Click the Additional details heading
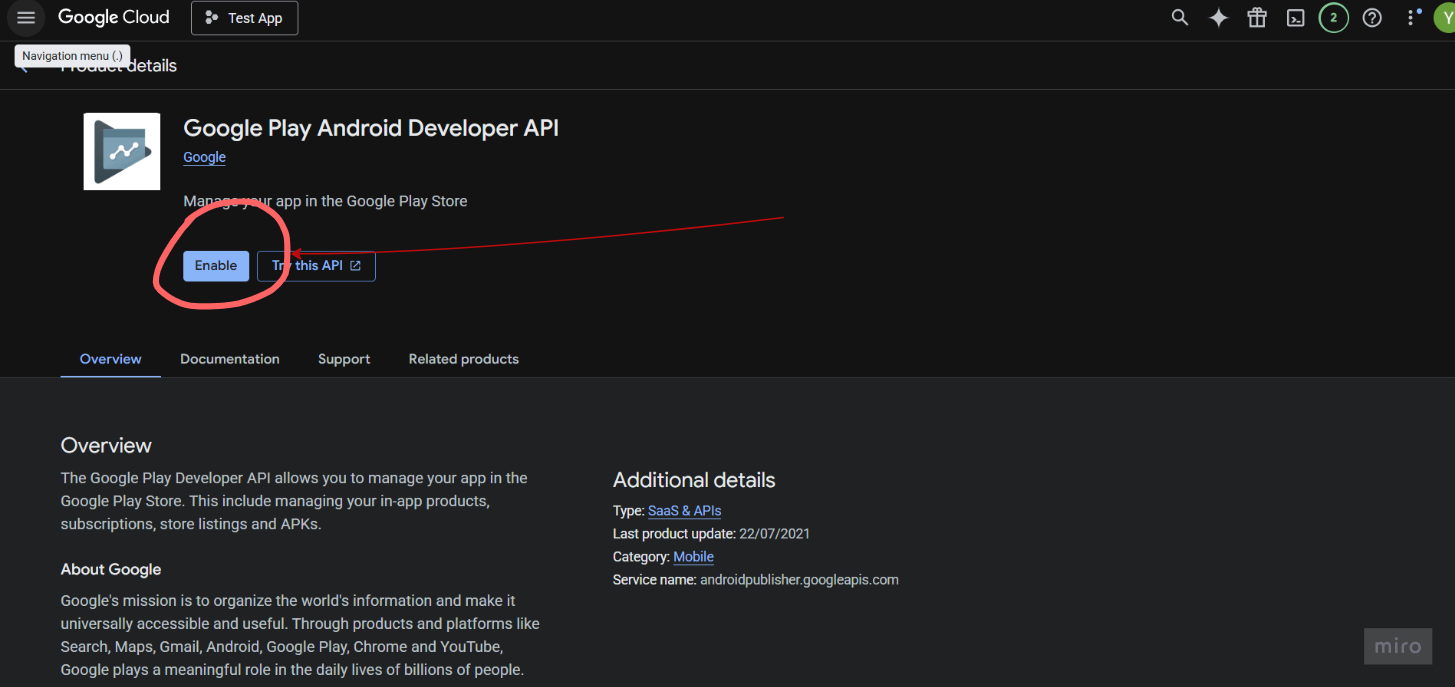 click(x=694, y=480)
